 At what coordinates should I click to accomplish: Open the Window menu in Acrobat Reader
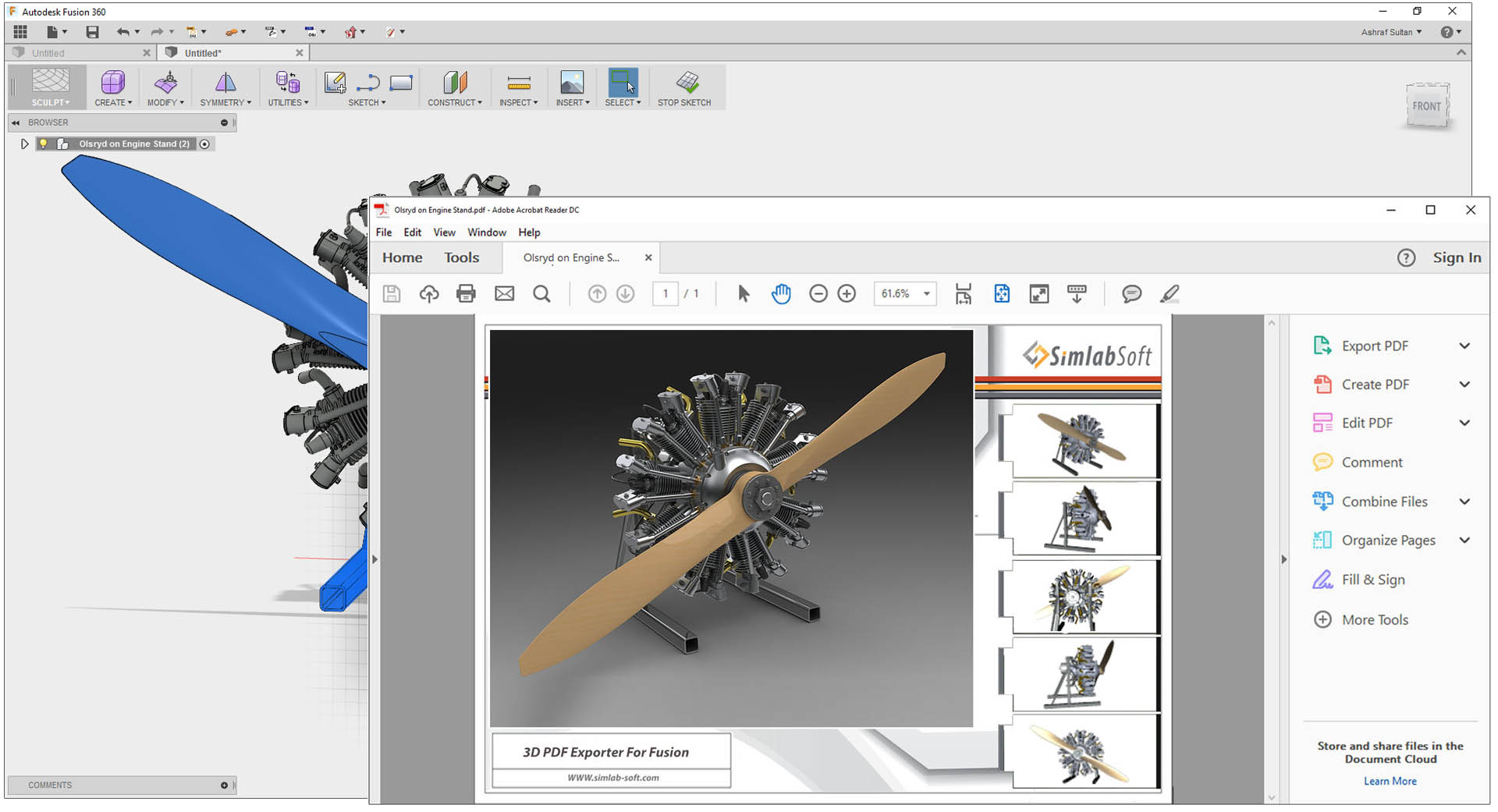coord(487,232)
